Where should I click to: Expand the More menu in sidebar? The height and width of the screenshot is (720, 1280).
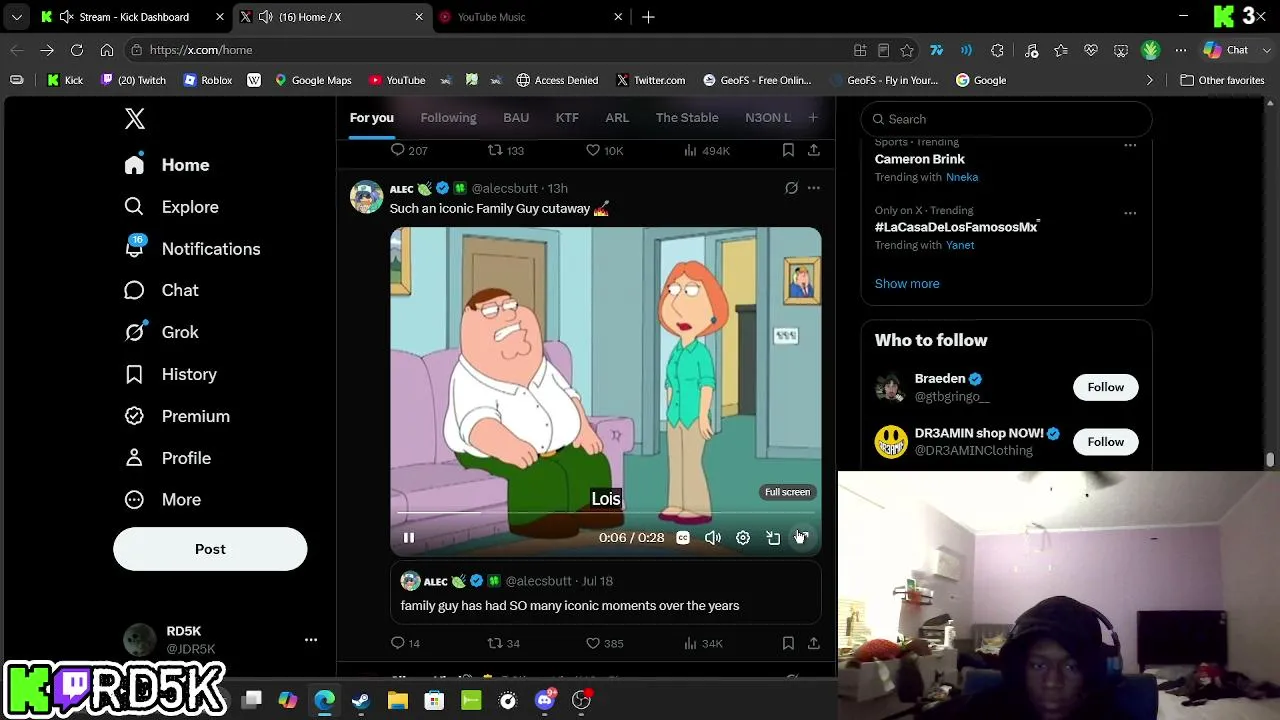pos(162,499)
